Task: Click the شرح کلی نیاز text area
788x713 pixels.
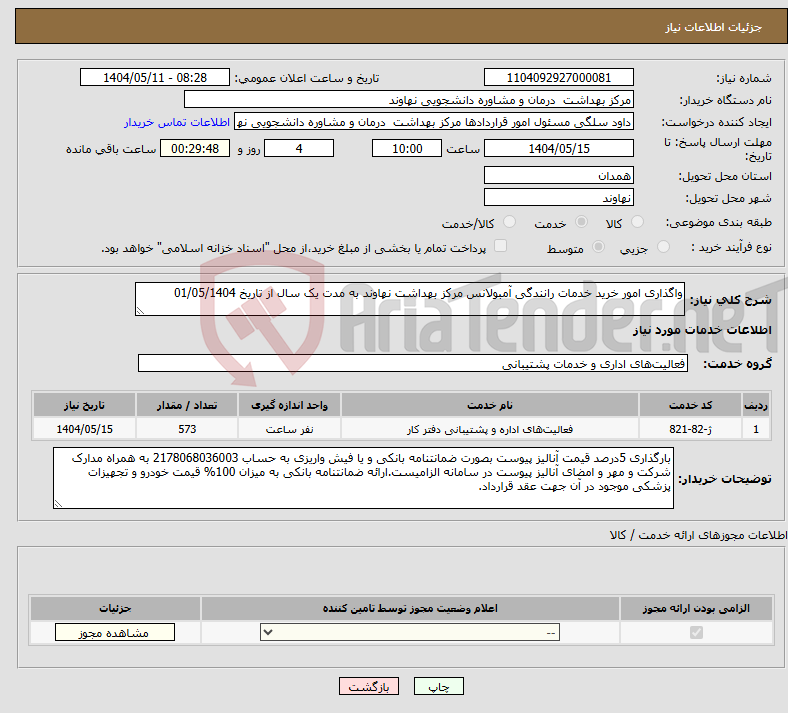Action: [x=410, y=299]
